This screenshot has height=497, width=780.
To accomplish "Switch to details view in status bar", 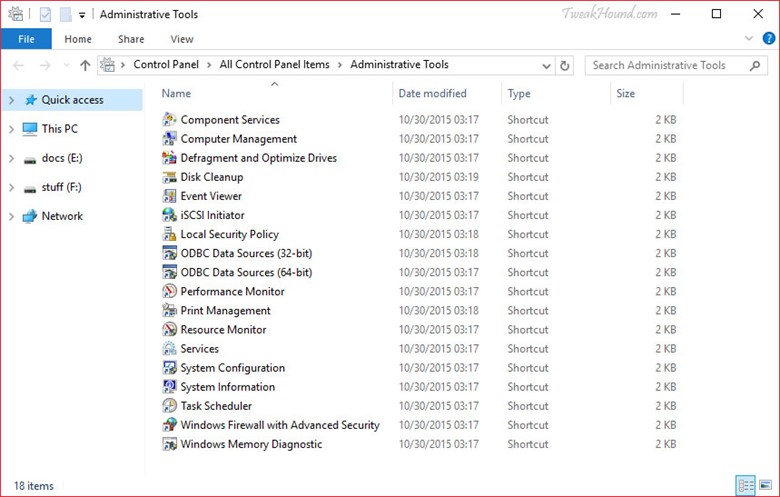I will click(746, 485).
